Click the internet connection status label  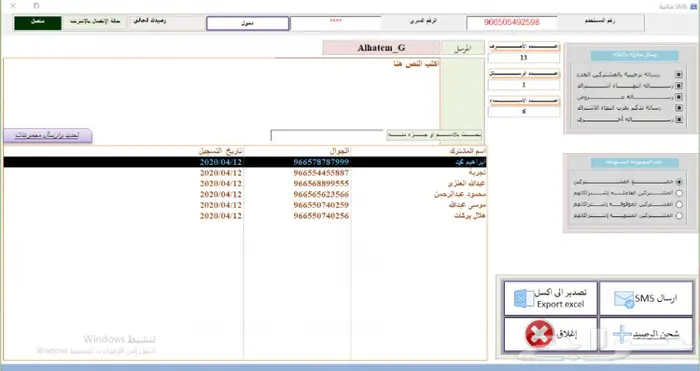(95, 21)
